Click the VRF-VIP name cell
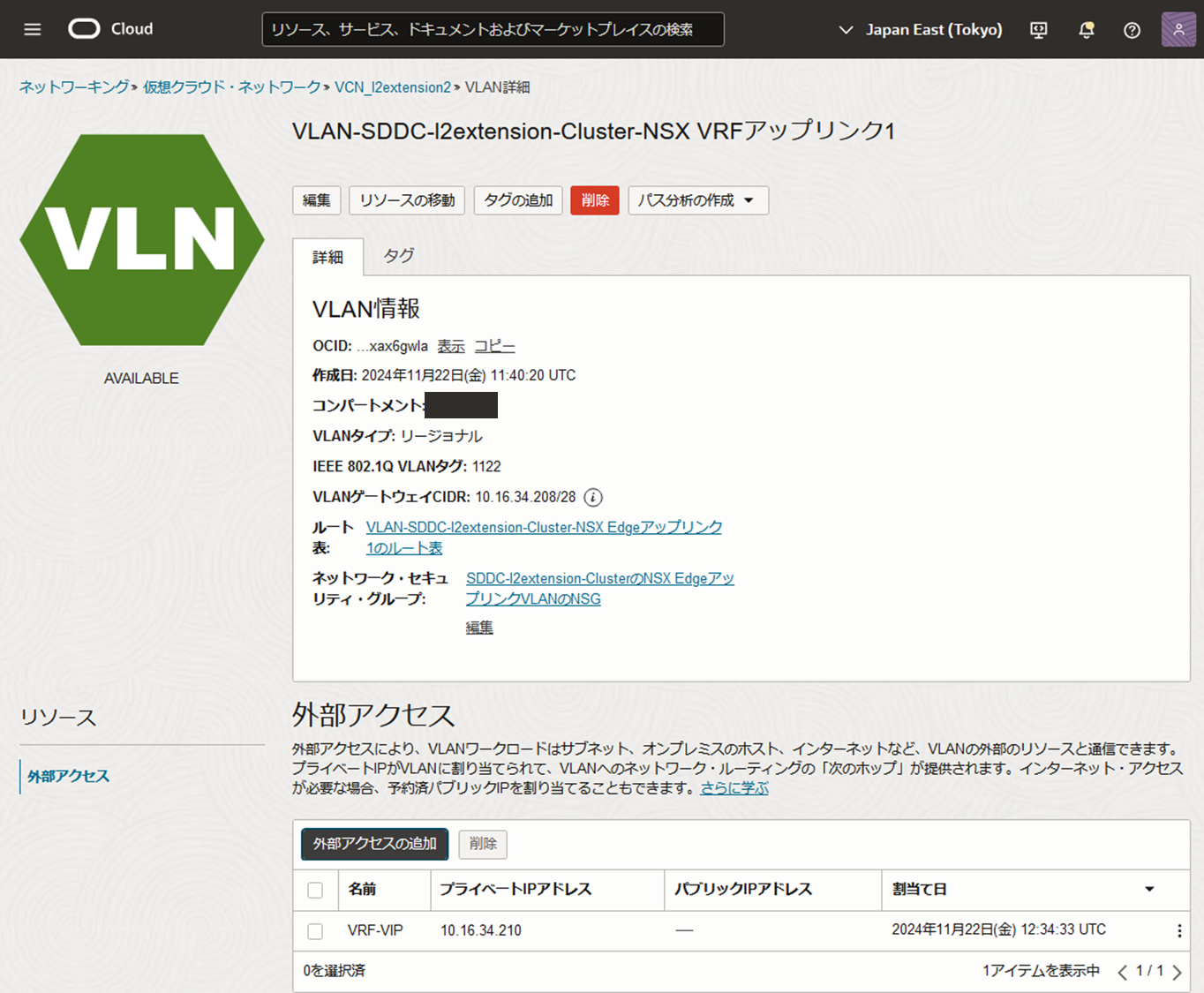This screenshot has width=1204, height=993. click(375, 930)
